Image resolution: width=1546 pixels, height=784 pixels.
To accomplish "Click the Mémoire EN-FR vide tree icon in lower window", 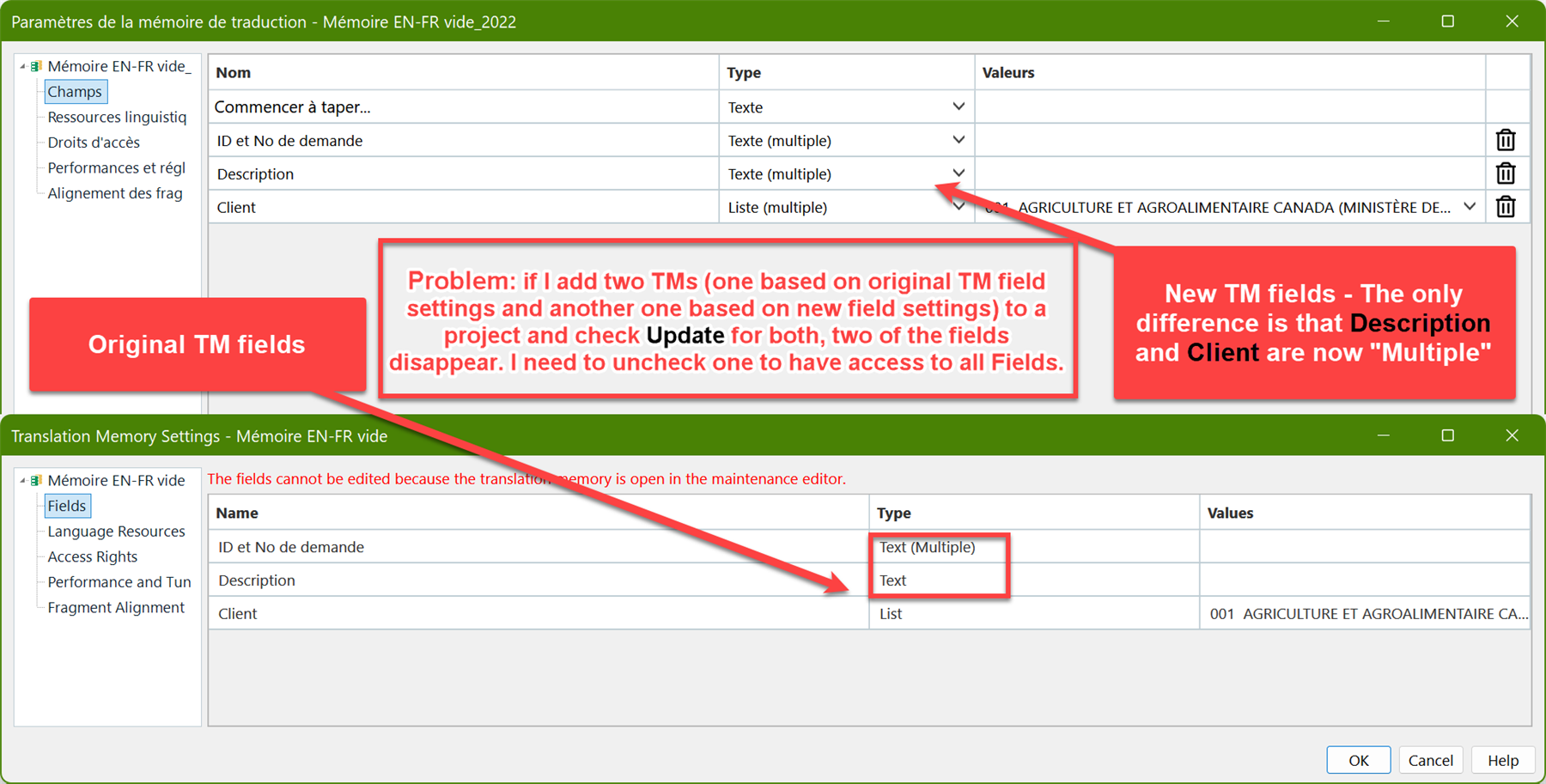I will pyautogui.click(x=36, y=480).
